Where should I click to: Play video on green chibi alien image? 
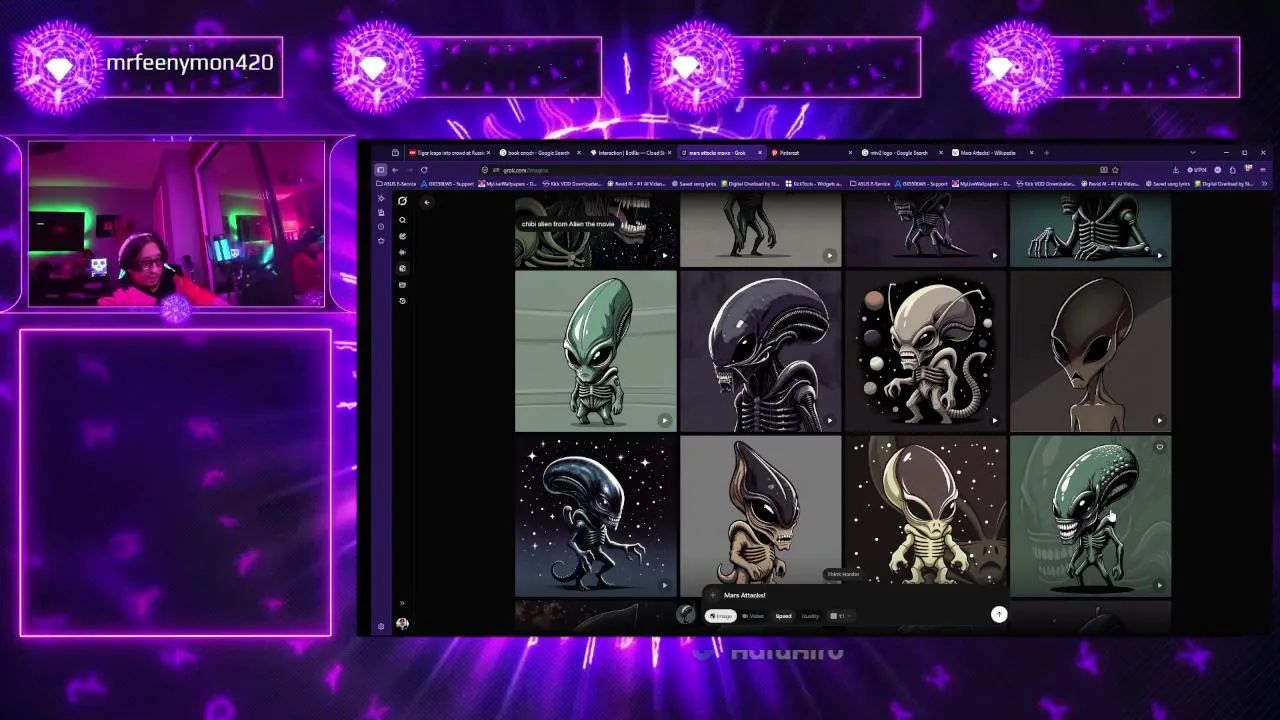tap(664, 420)
